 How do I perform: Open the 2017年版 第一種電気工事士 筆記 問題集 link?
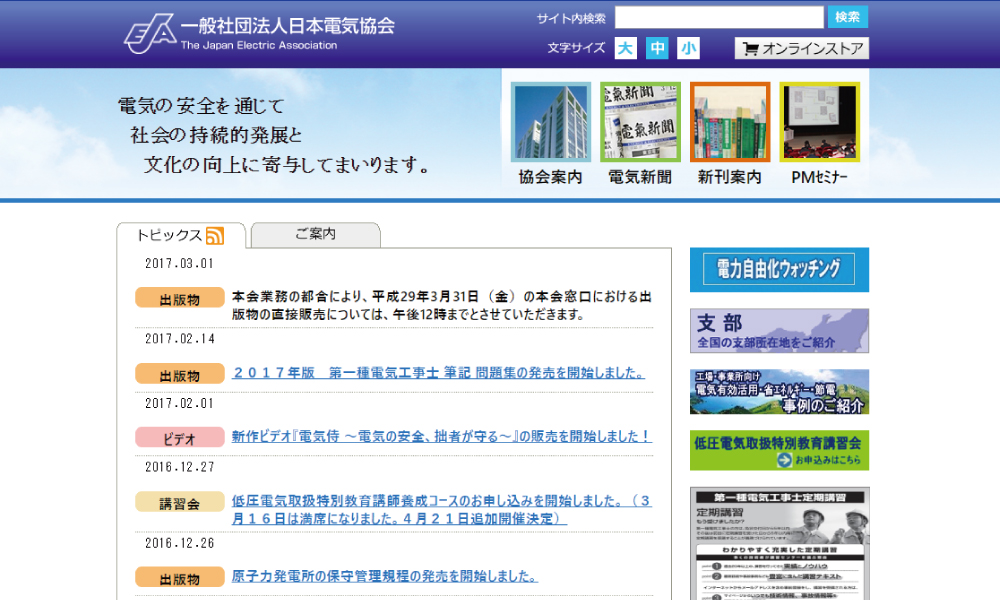click(x=438, y=373)
